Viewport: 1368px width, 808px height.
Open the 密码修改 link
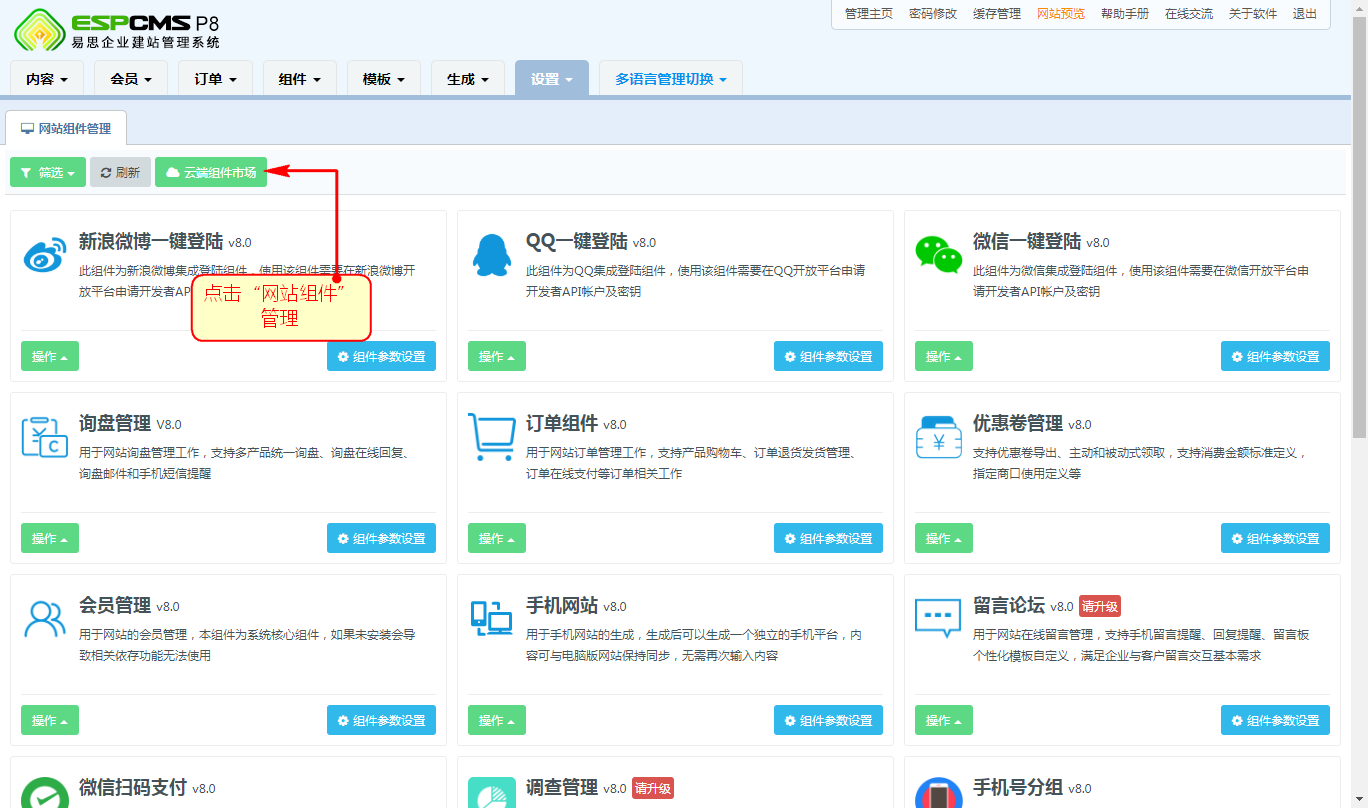933,14
